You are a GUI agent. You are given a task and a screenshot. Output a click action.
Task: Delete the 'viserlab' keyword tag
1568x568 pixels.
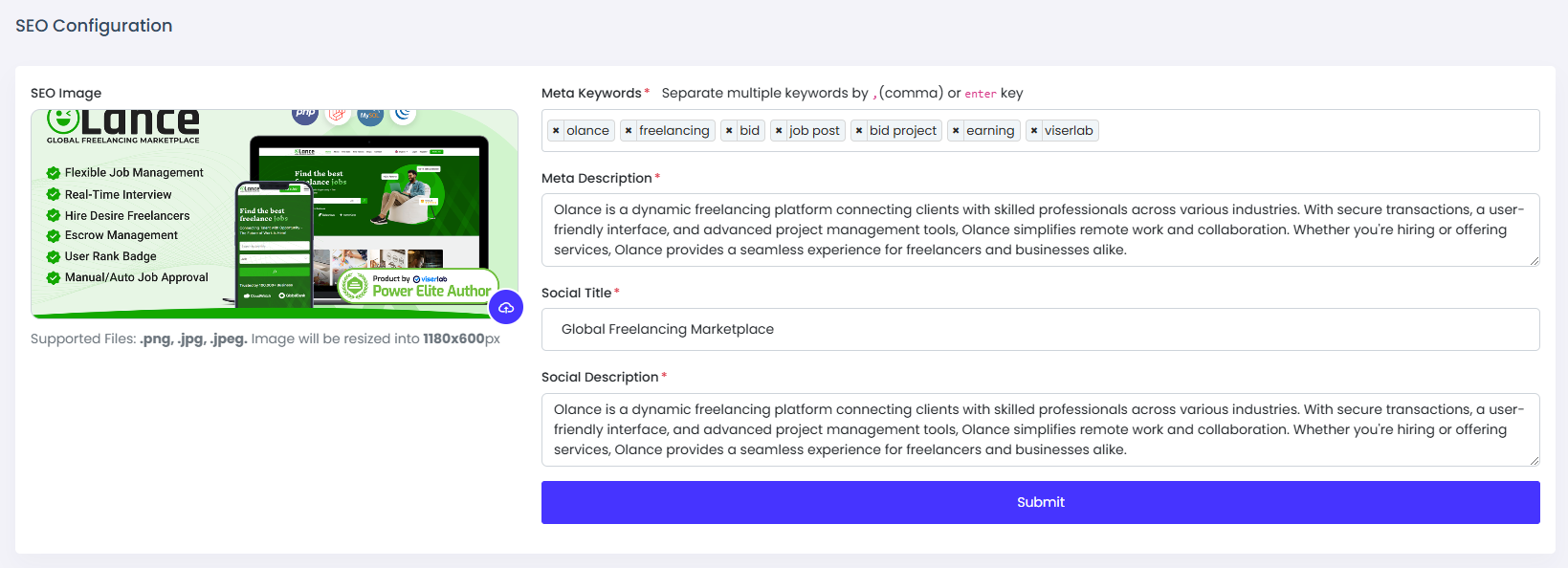pos(1034,131)
